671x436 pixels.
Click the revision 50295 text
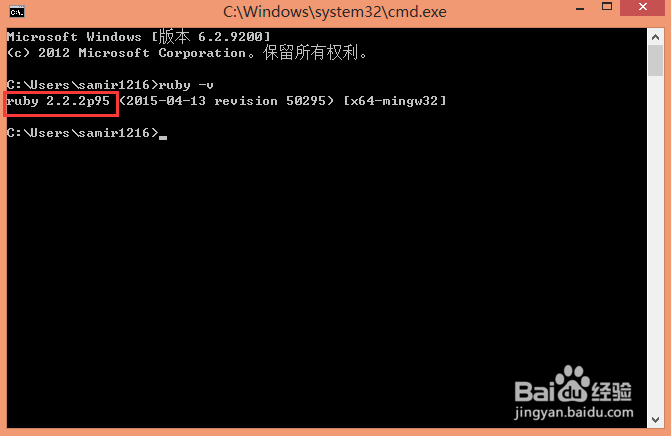270,101
